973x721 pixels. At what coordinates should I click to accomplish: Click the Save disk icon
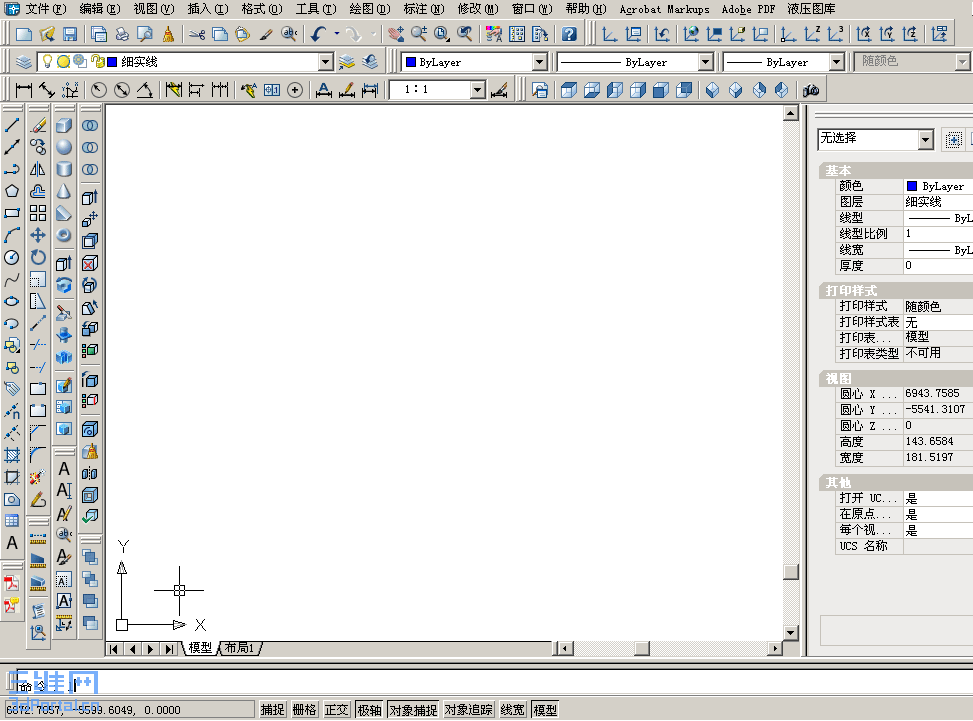[70, 34]
